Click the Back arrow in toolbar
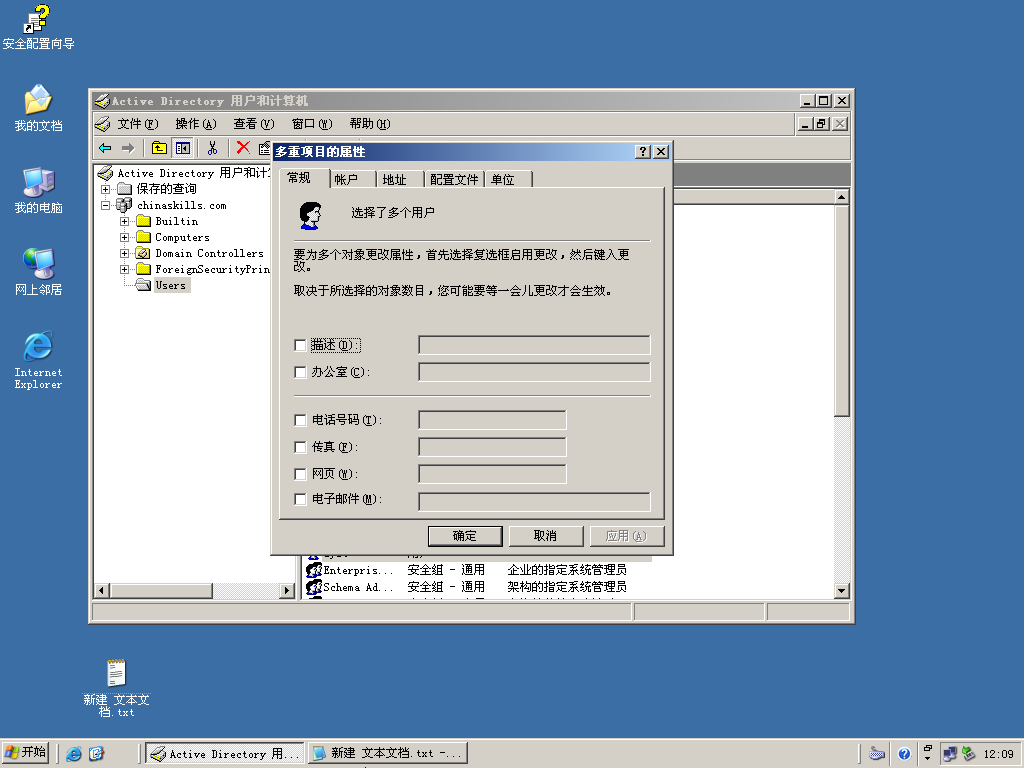Viewport: 1024px width, 768px height. [x=105, y=148]
